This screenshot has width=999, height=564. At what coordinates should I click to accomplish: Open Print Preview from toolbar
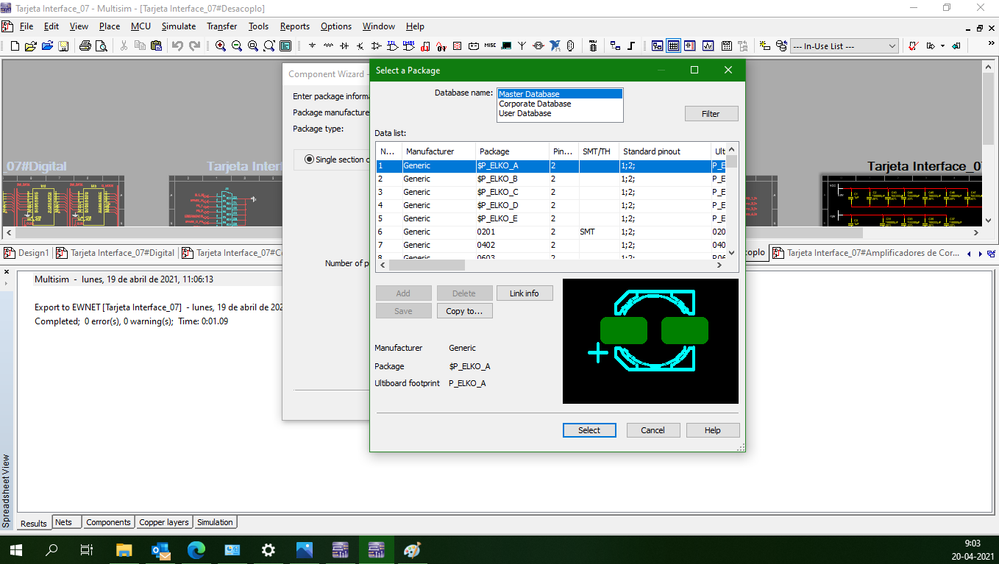point(101,46)
